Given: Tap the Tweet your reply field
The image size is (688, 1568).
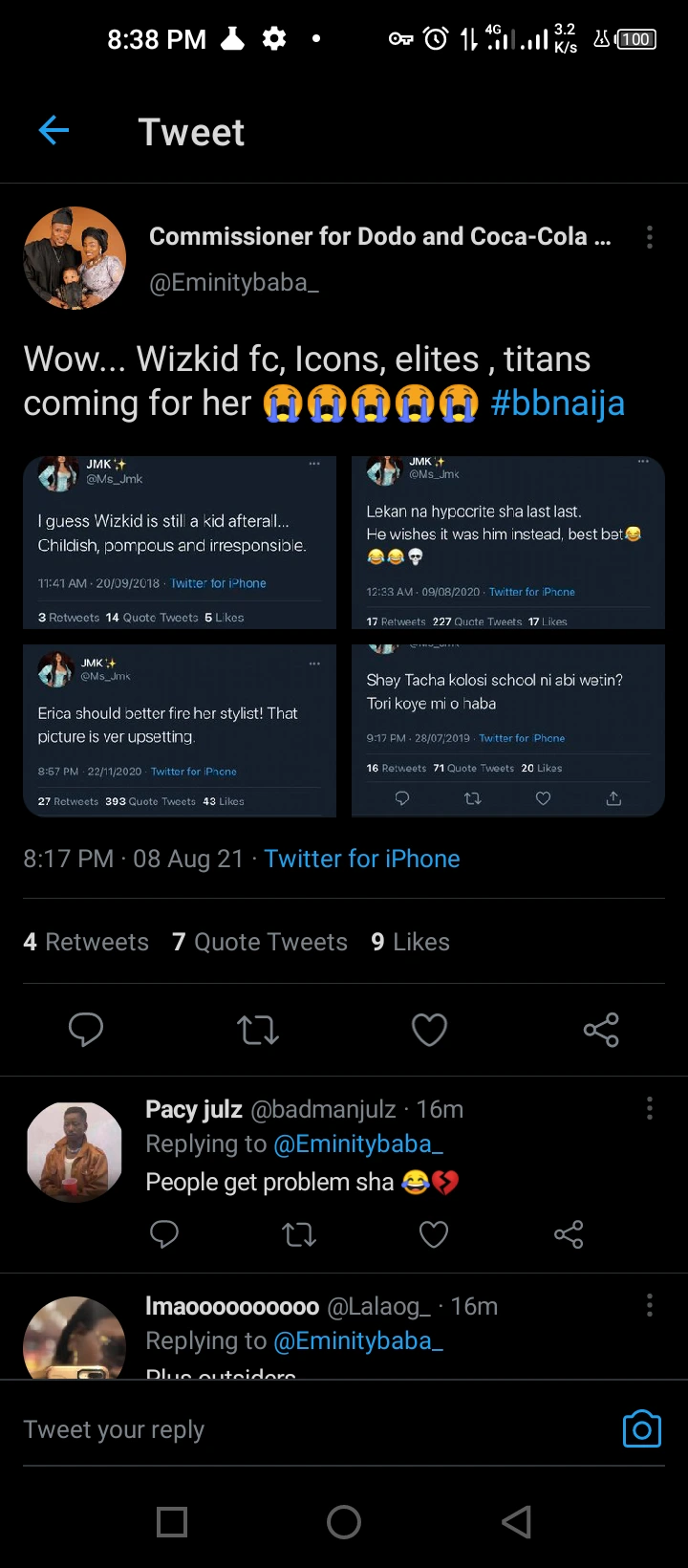Looking at the screenshot, I should [x=287, y=1429].
